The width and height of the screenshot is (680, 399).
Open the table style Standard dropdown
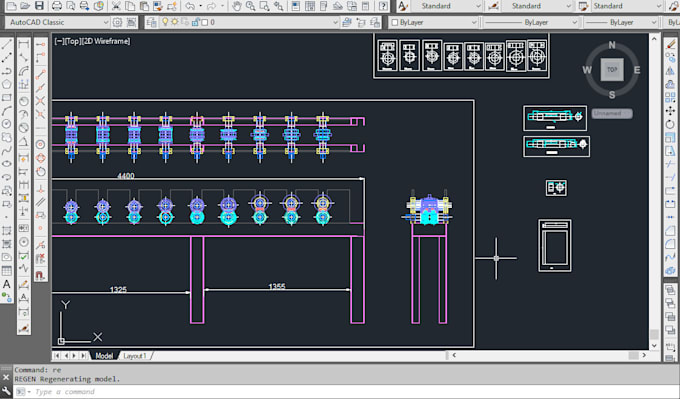pos(627,6)
